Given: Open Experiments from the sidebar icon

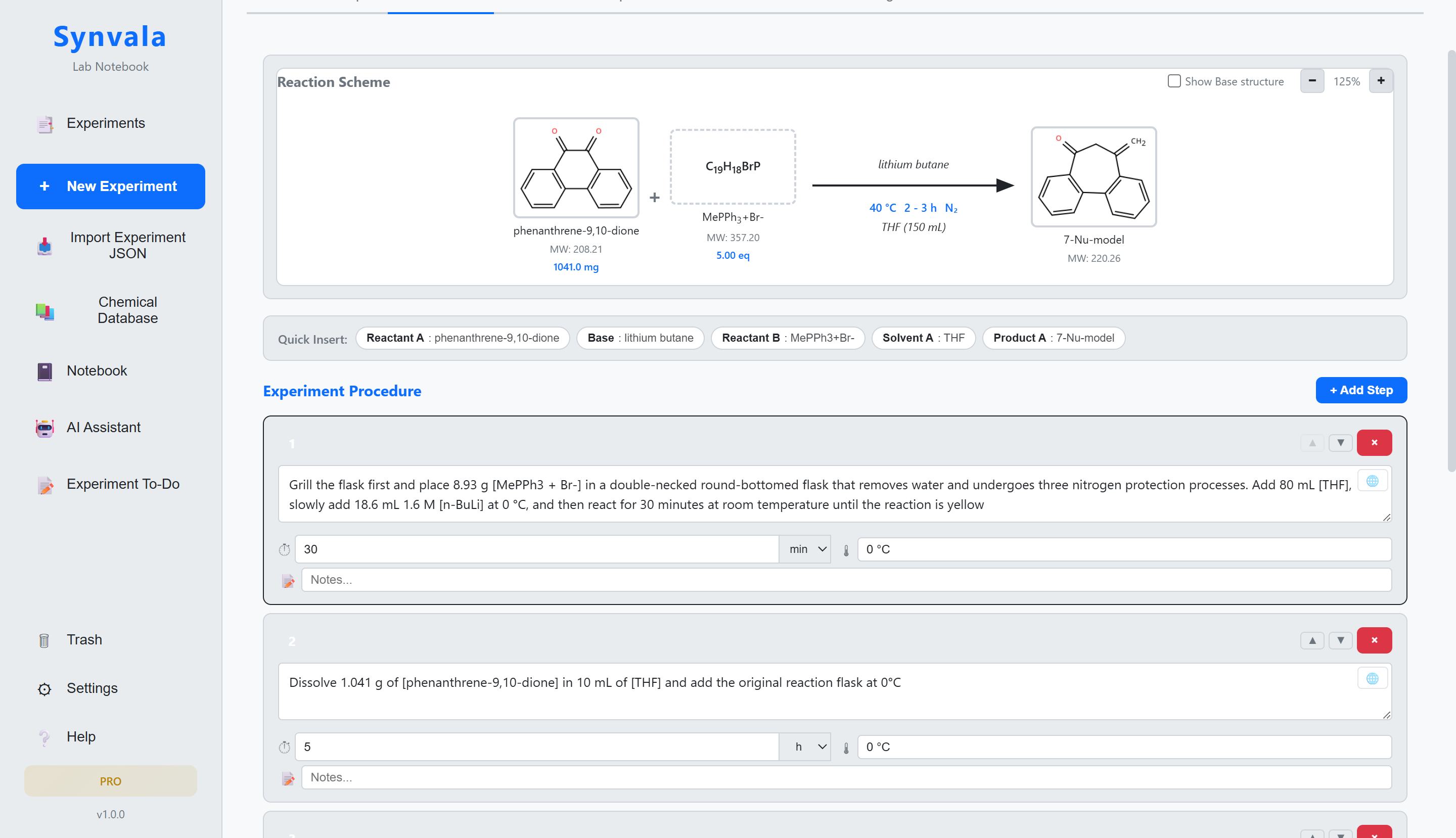Looking at the screenshot, I should click(x=44, y=124).
